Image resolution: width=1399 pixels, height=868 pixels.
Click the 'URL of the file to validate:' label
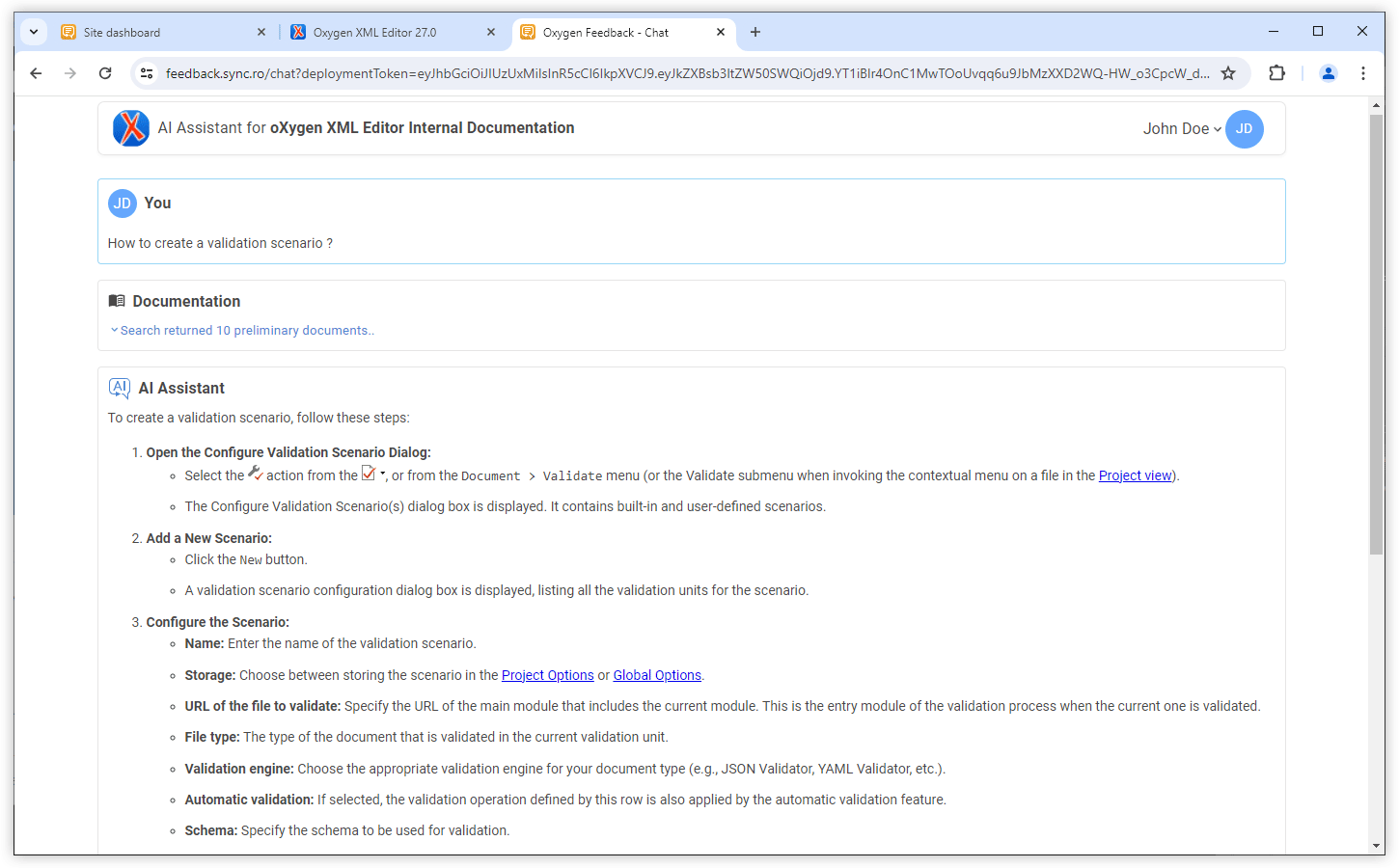(262, 706)
